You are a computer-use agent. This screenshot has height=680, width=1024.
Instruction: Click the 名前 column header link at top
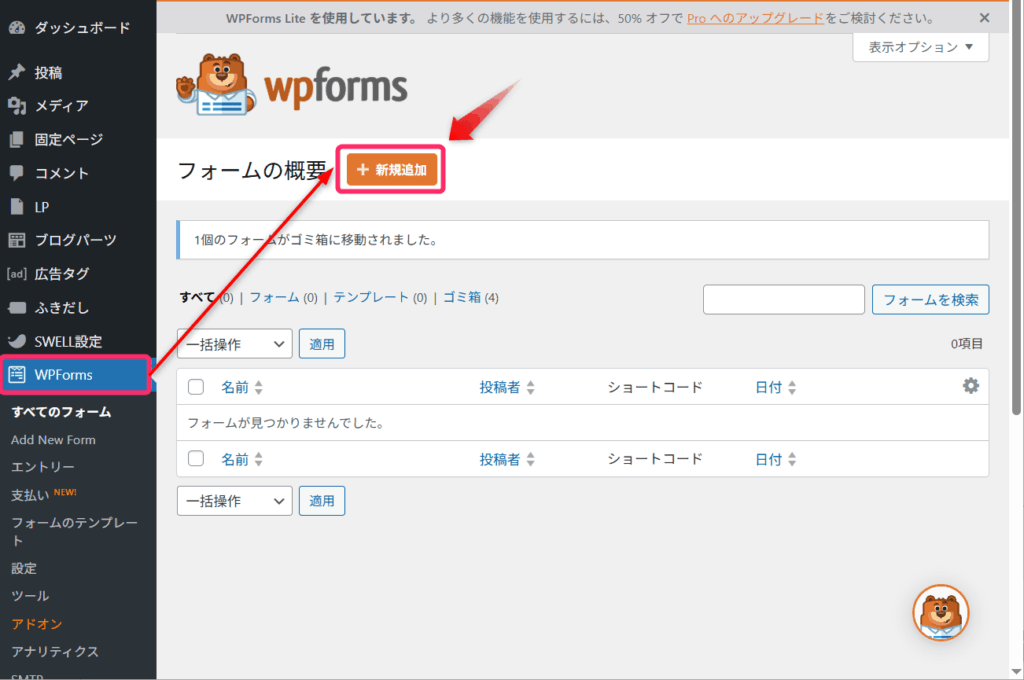[234, 387]
